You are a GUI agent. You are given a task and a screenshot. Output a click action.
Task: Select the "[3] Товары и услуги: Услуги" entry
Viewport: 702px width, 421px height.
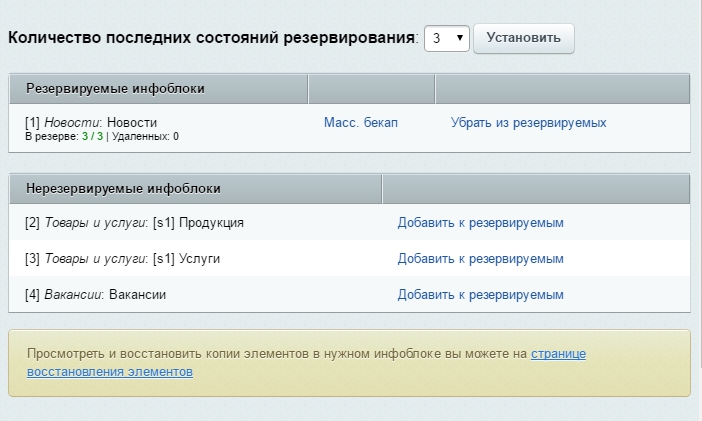(122, 259)
